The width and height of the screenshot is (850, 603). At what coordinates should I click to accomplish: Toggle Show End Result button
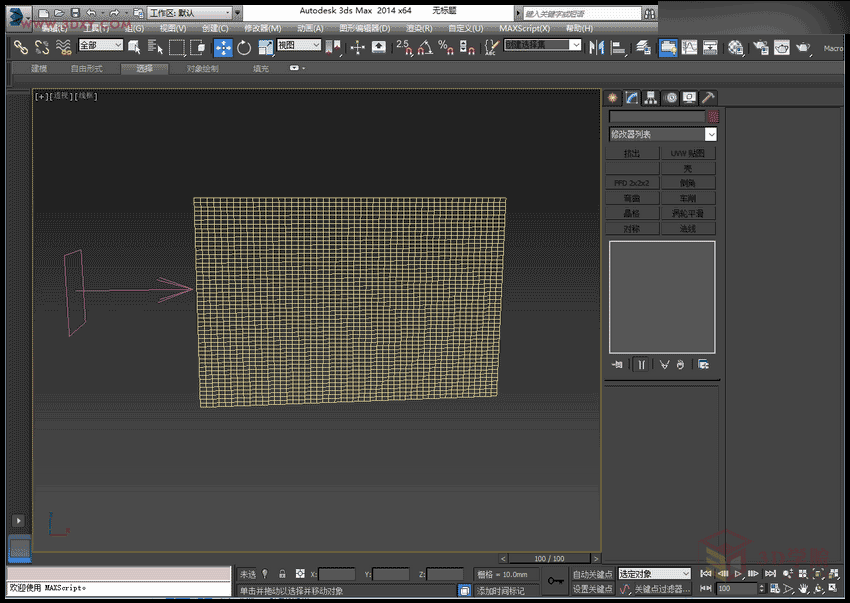pos(641,365)
